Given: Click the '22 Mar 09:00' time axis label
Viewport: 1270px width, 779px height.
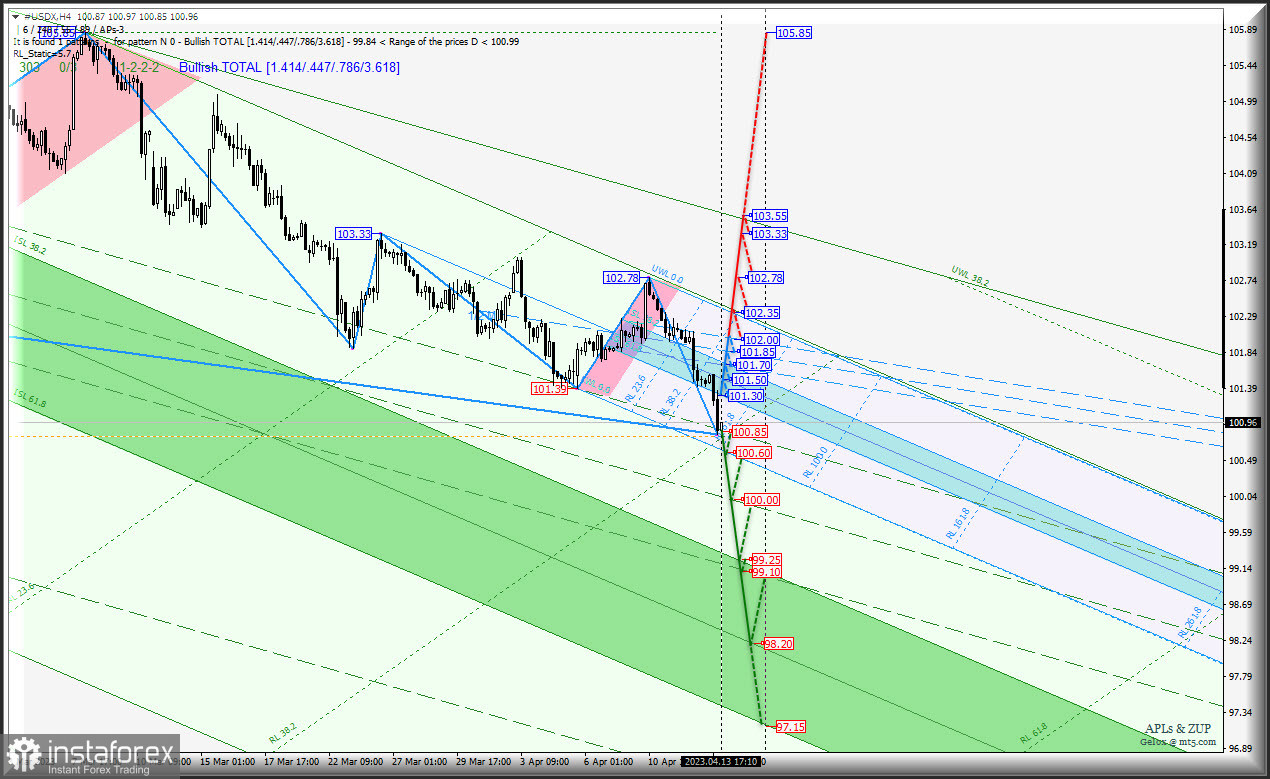Looking at the screenshot, I should (x=356, y=762).
